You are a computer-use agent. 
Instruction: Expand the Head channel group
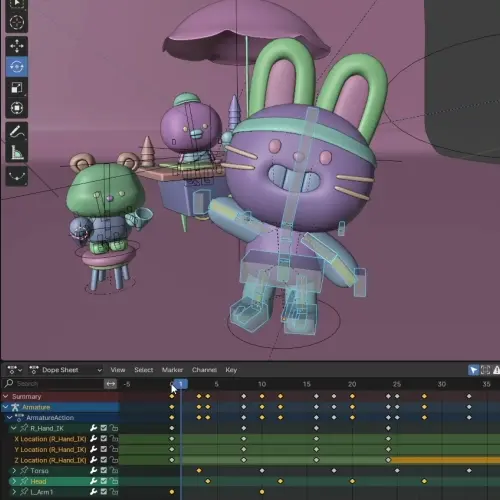14,481
